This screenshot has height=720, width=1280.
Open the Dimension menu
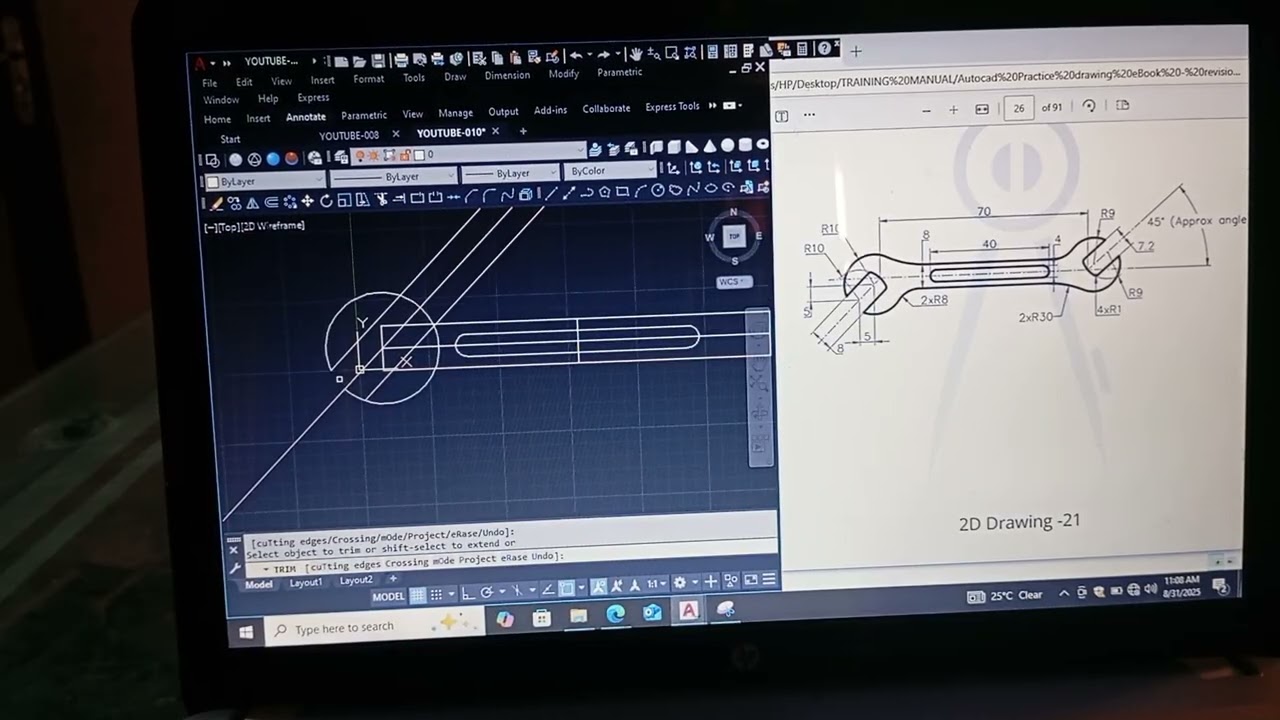[507, 76]
